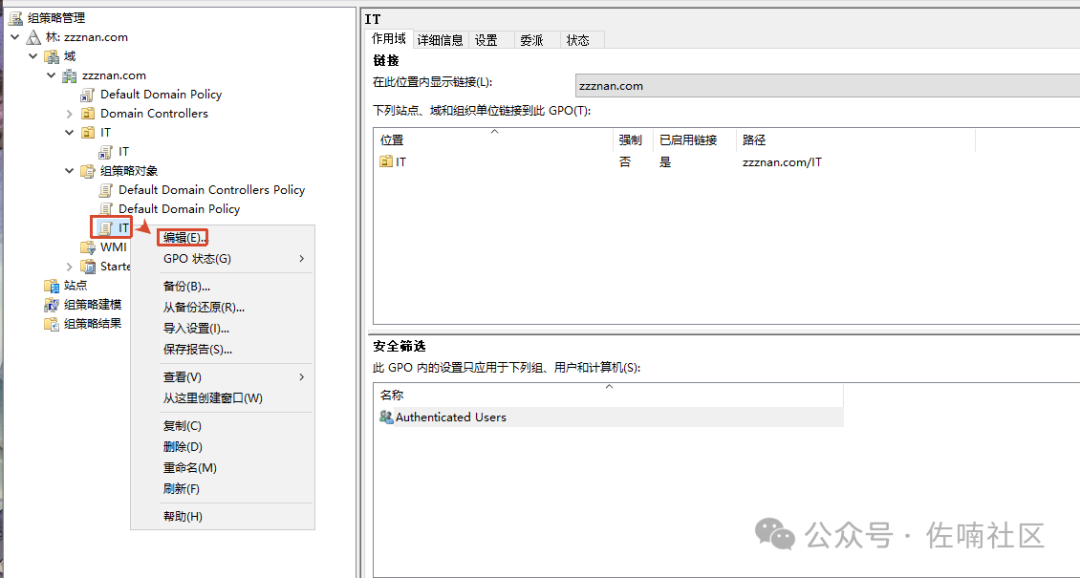The image size is (1080, 578).
Task: Choose 帮助(H) in the context menu
Action: point(183,517)
